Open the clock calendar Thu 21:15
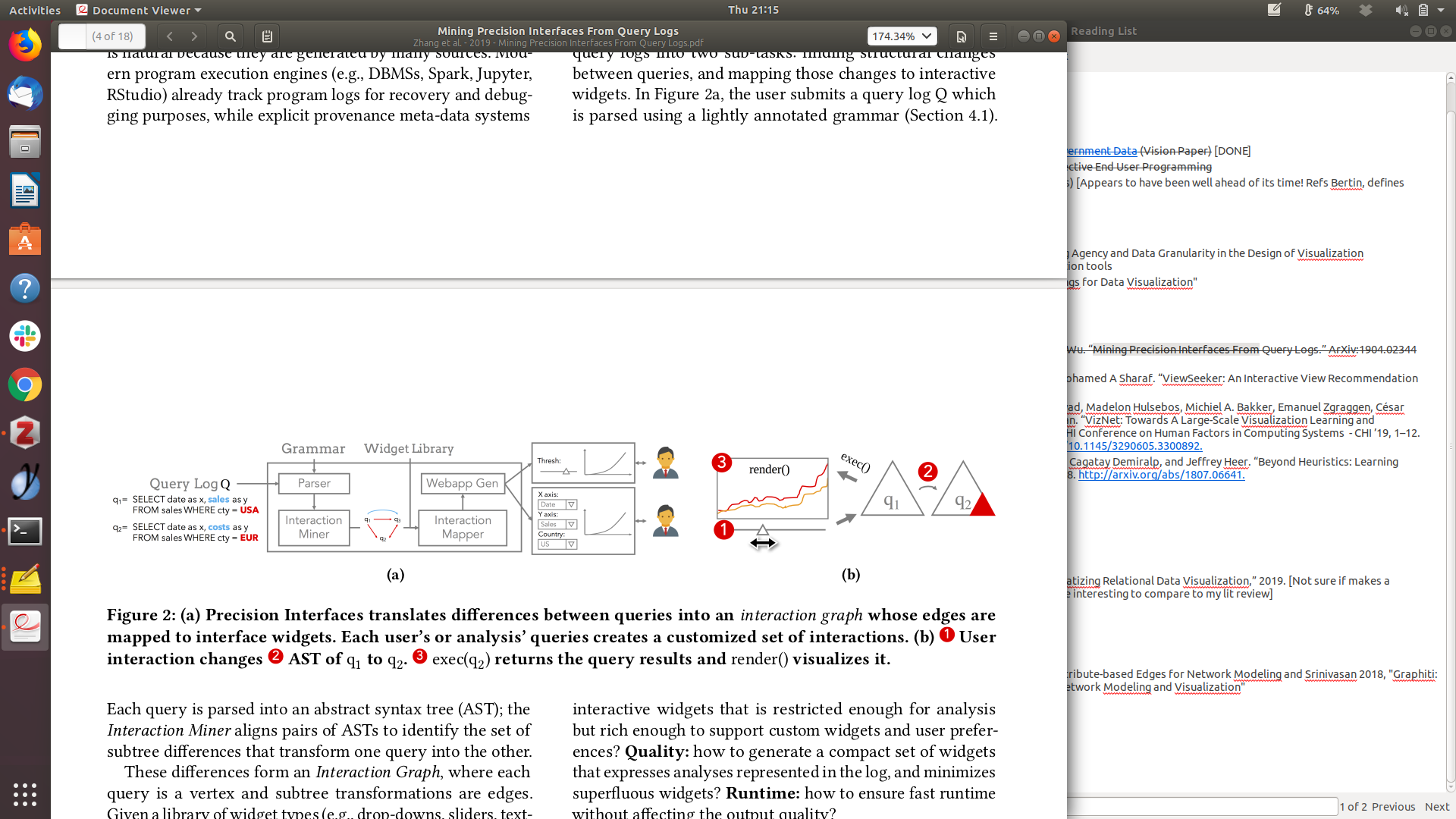 tap(753, 10)
